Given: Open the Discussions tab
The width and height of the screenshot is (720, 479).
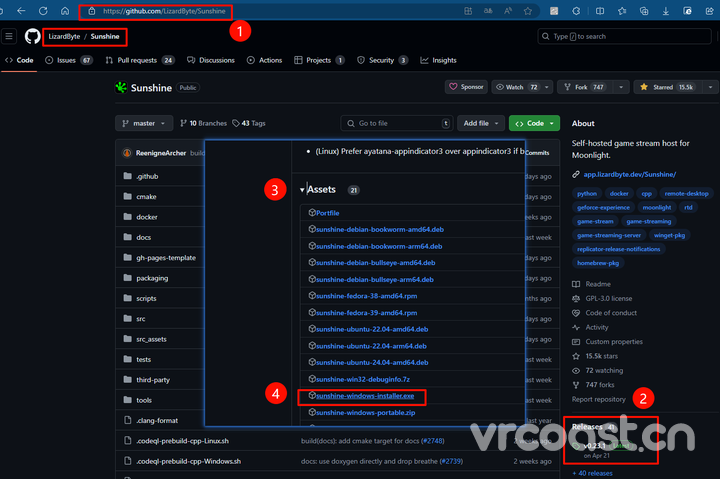Looking at the screenshot, I should (x=211, y=60).
